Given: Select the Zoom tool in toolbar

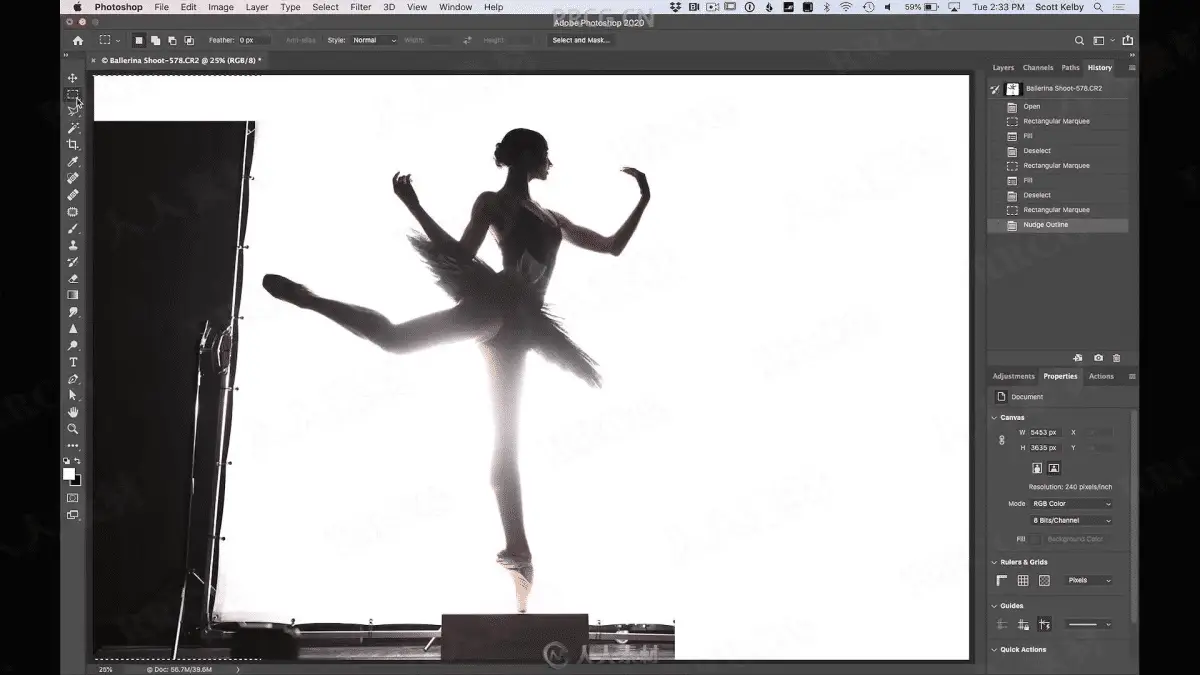Looking at the screenshot, I should pos(73,429).
